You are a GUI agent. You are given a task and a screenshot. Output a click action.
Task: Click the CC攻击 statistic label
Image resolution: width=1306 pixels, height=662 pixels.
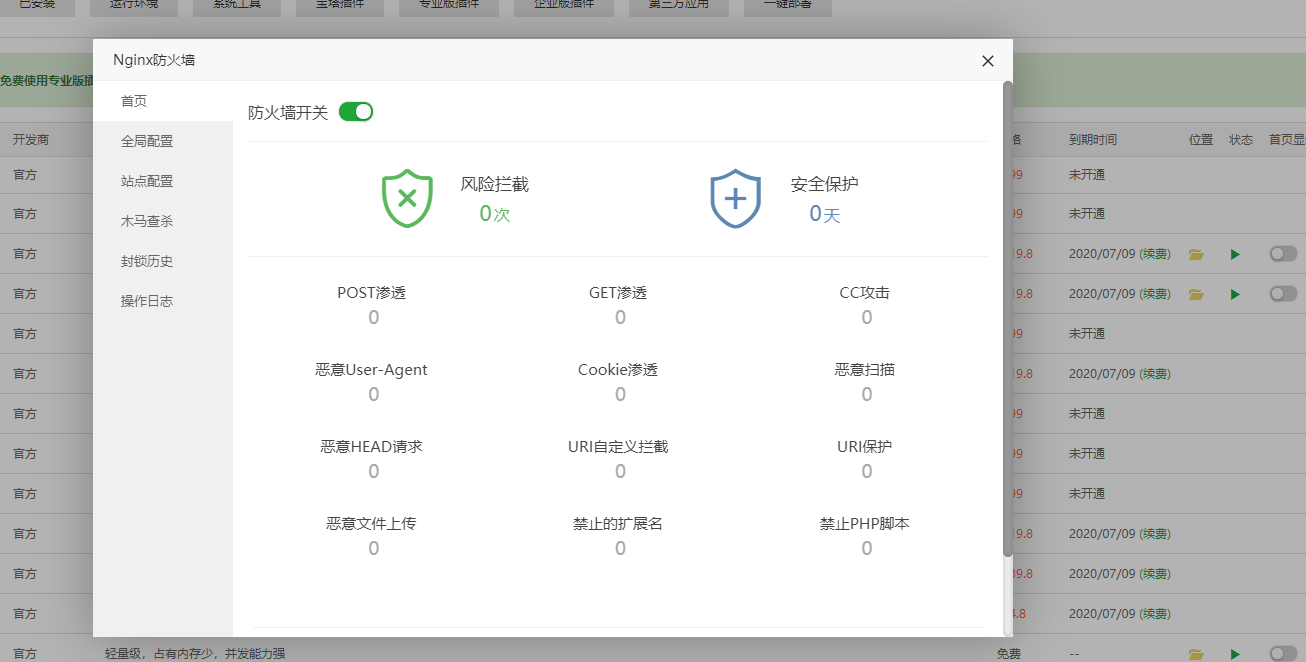[x=865, y=293]
